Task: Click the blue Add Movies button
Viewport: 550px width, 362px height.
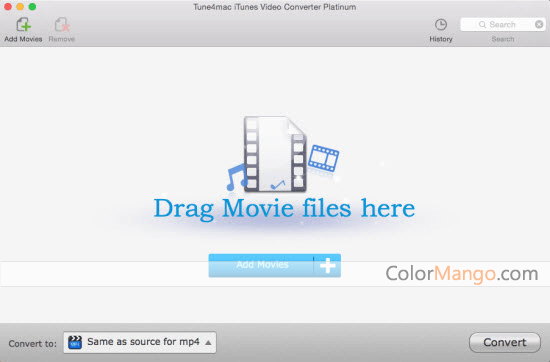Action: (x=274, y=265)
